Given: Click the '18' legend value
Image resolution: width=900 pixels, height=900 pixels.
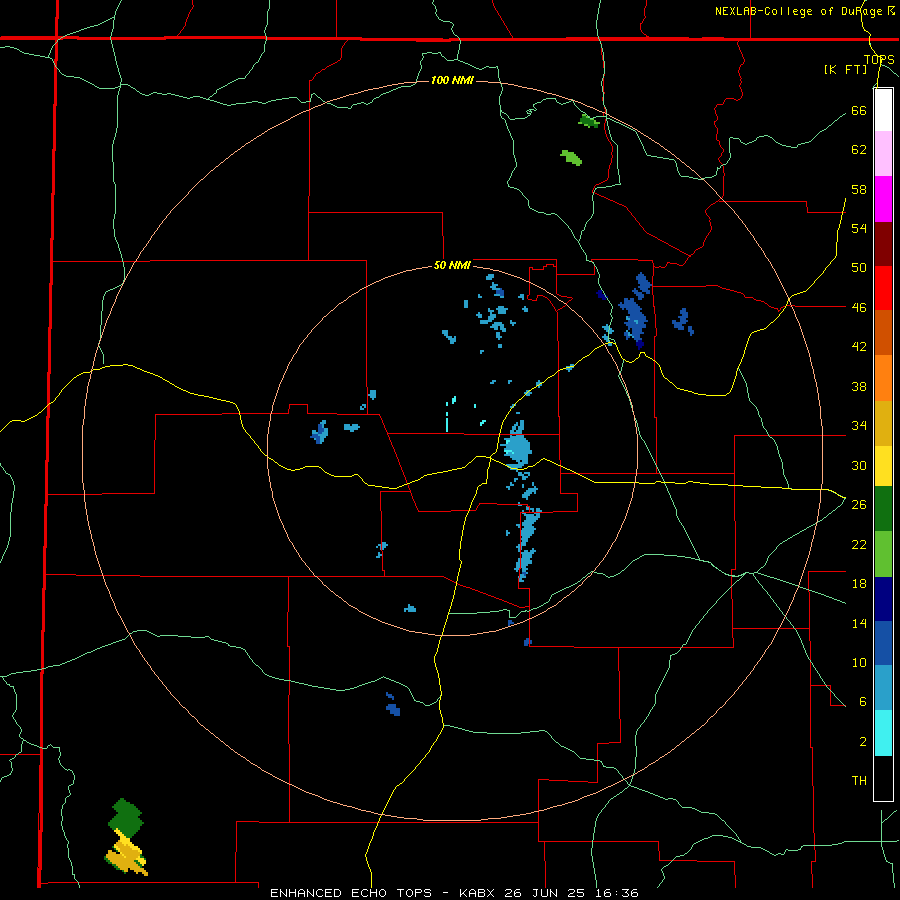Looking at the screenshot, I should [x=859, y=584].
